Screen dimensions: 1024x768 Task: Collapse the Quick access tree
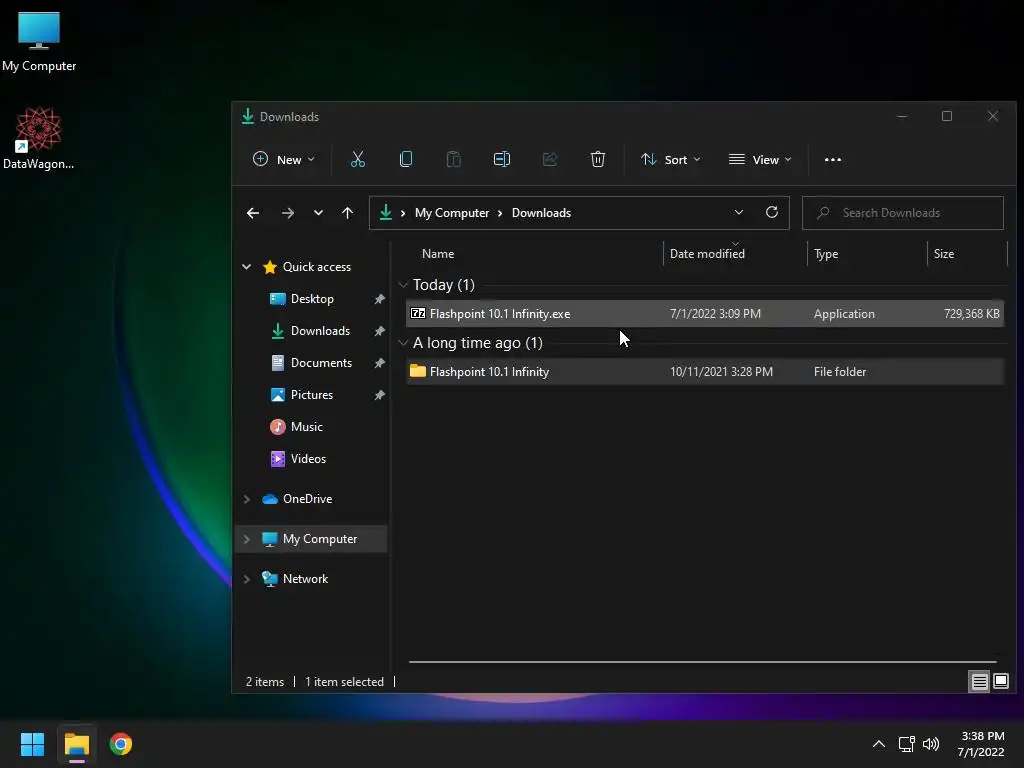coord(247,266)
